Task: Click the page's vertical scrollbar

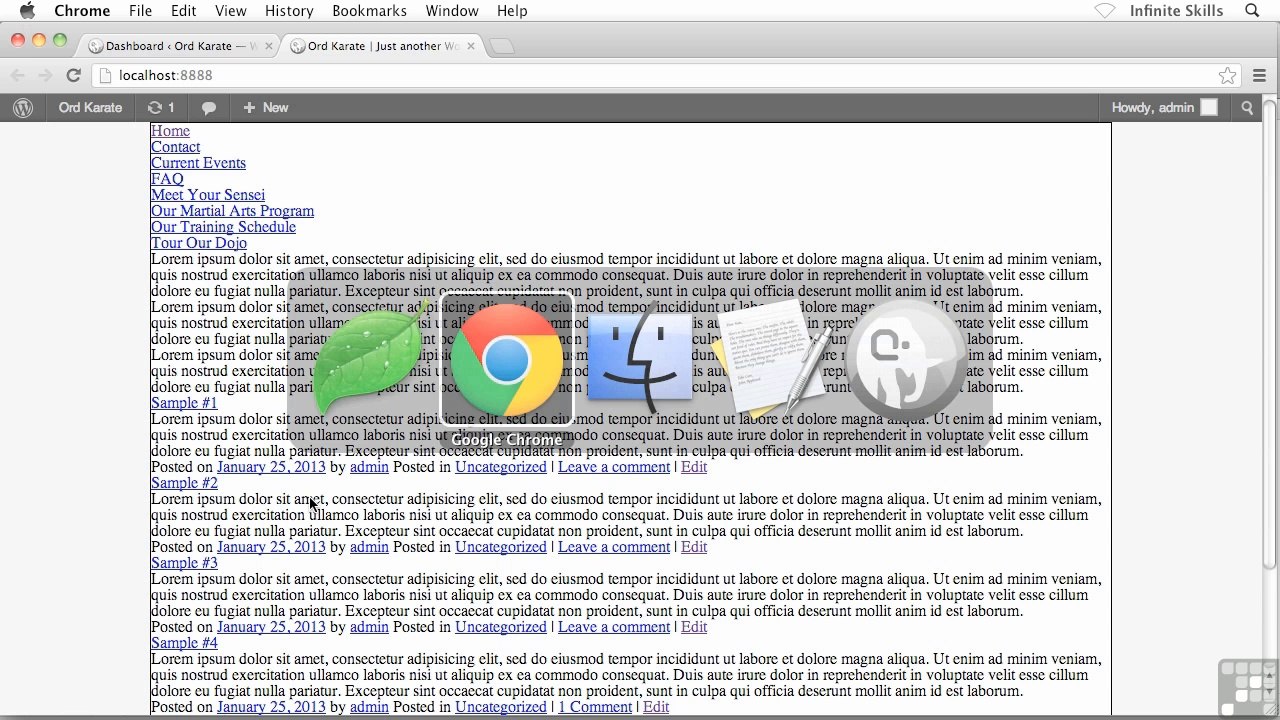Action: tap(1270, 334)
